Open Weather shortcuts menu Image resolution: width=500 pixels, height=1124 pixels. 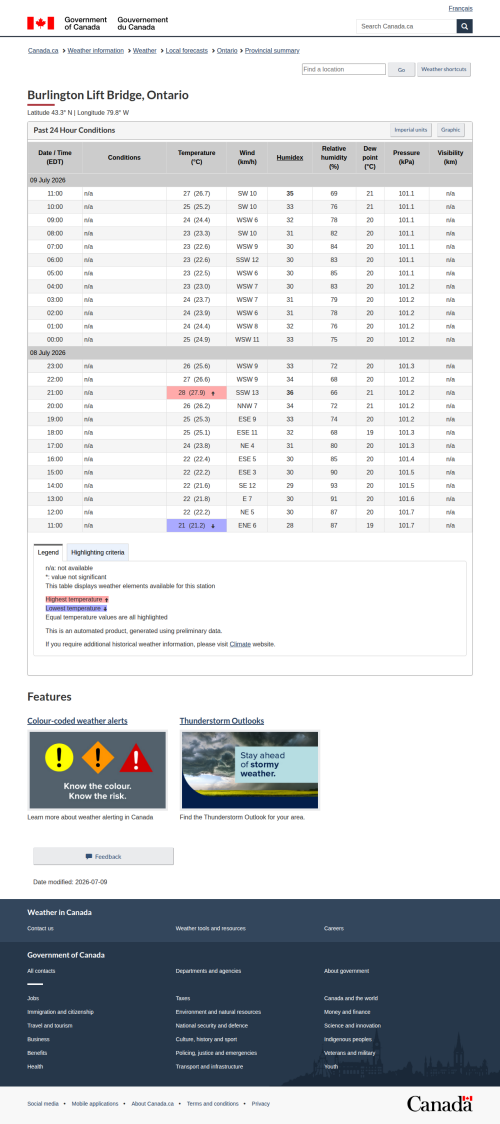pos(444,70)
